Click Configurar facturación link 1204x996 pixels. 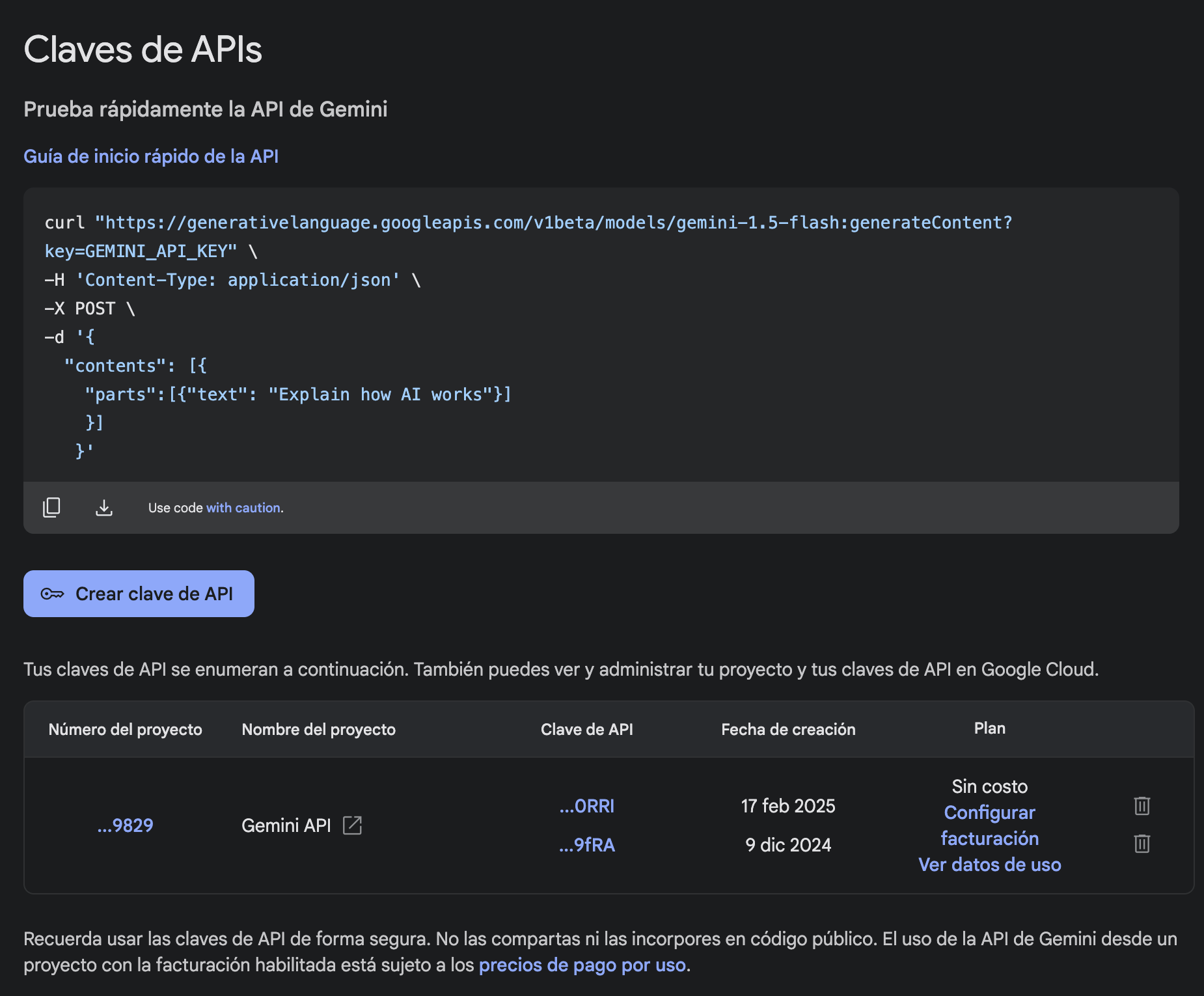click(x=990, y=825)
